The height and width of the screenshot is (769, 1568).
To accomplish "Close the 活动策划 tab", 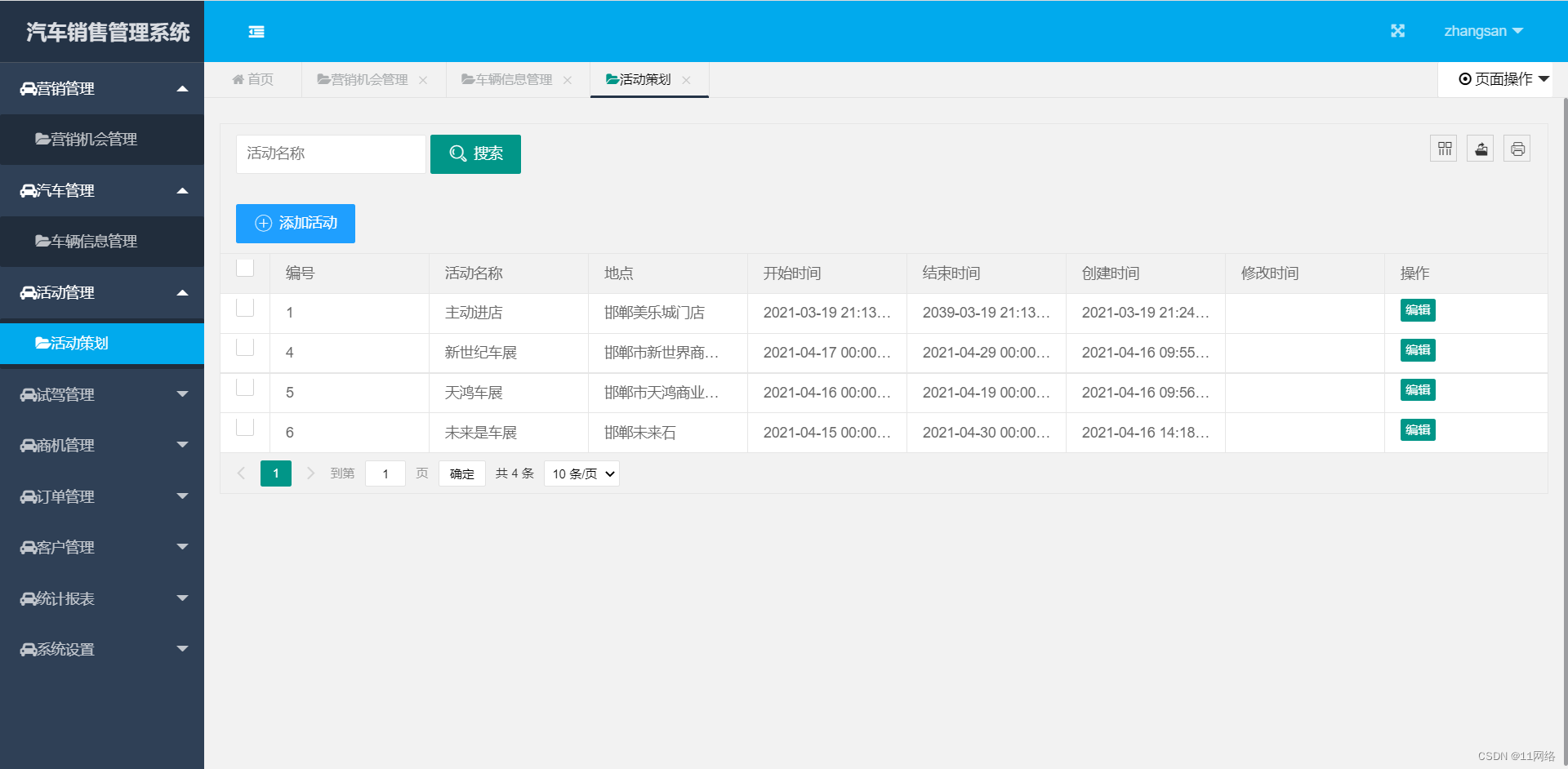I will pos(686,80).
